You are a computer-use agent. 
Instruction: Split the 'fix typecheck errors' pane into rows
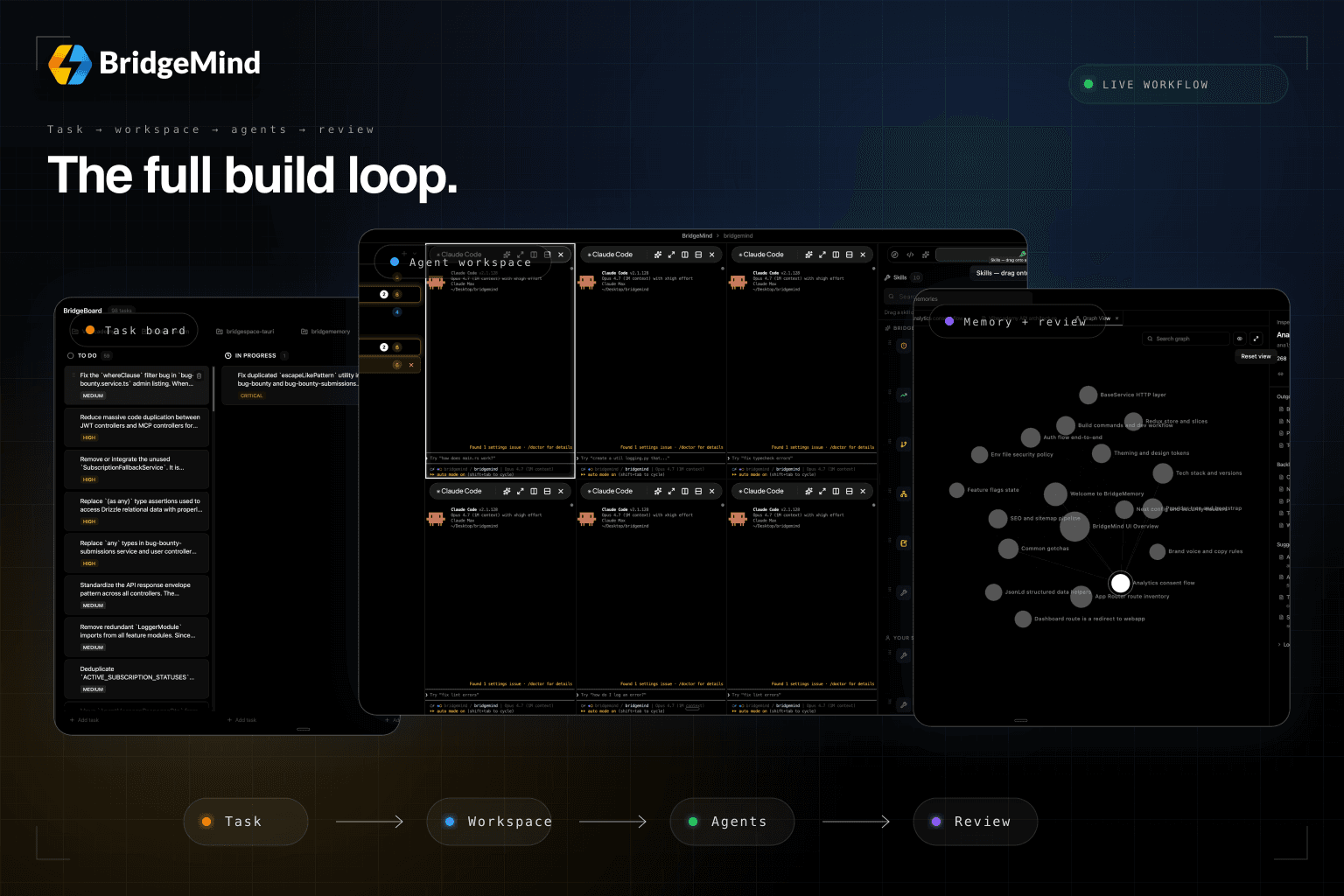point(850,255)
